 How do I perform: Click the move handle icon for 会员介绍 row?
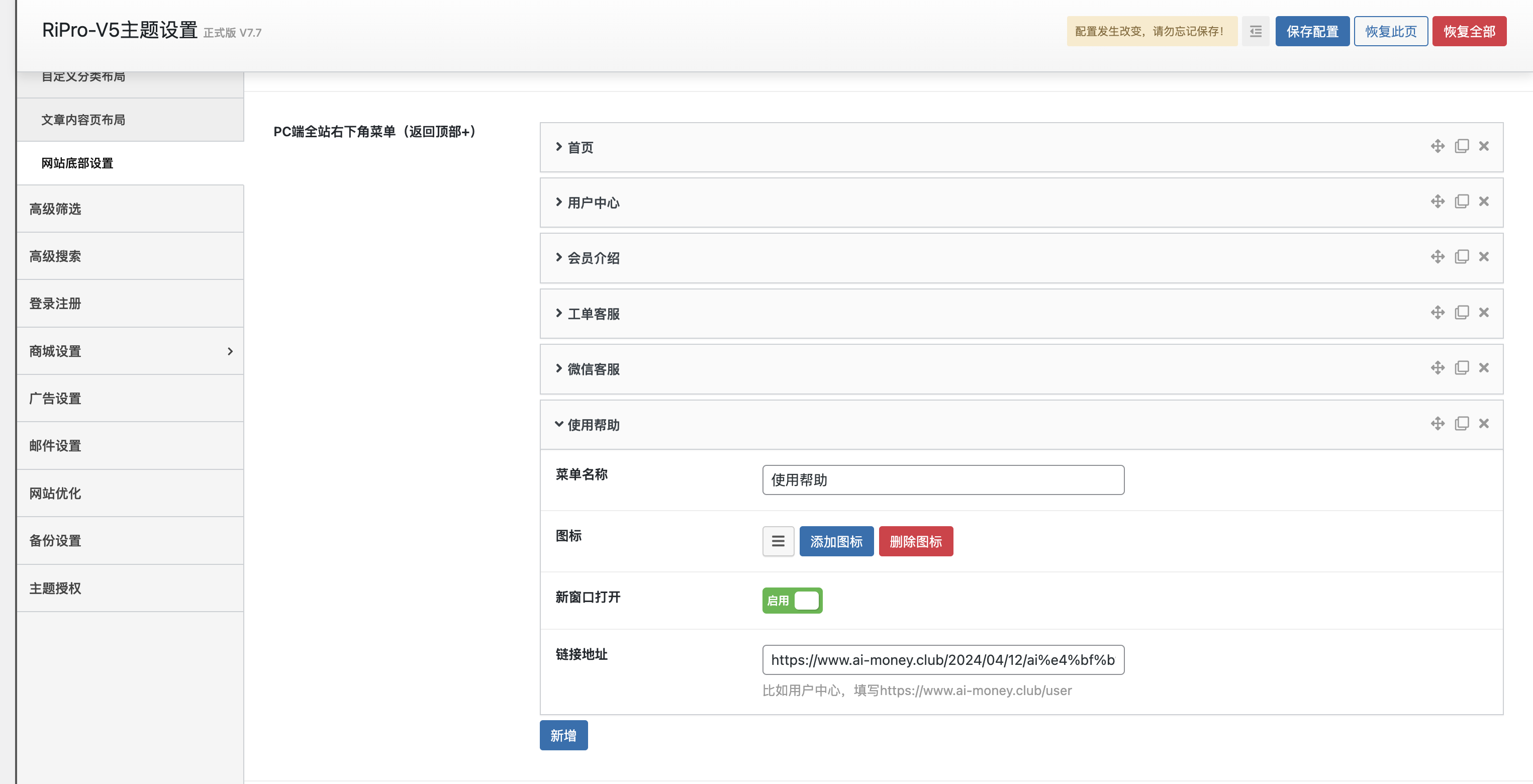click(x=1437, y=257)
